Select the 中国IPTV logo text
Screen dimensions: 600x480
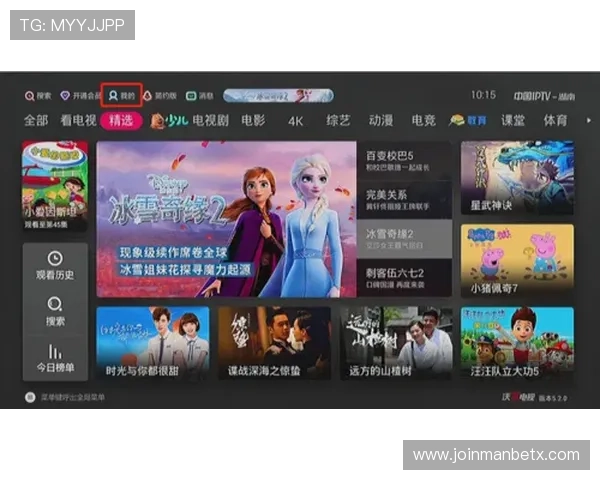point(544,96)
